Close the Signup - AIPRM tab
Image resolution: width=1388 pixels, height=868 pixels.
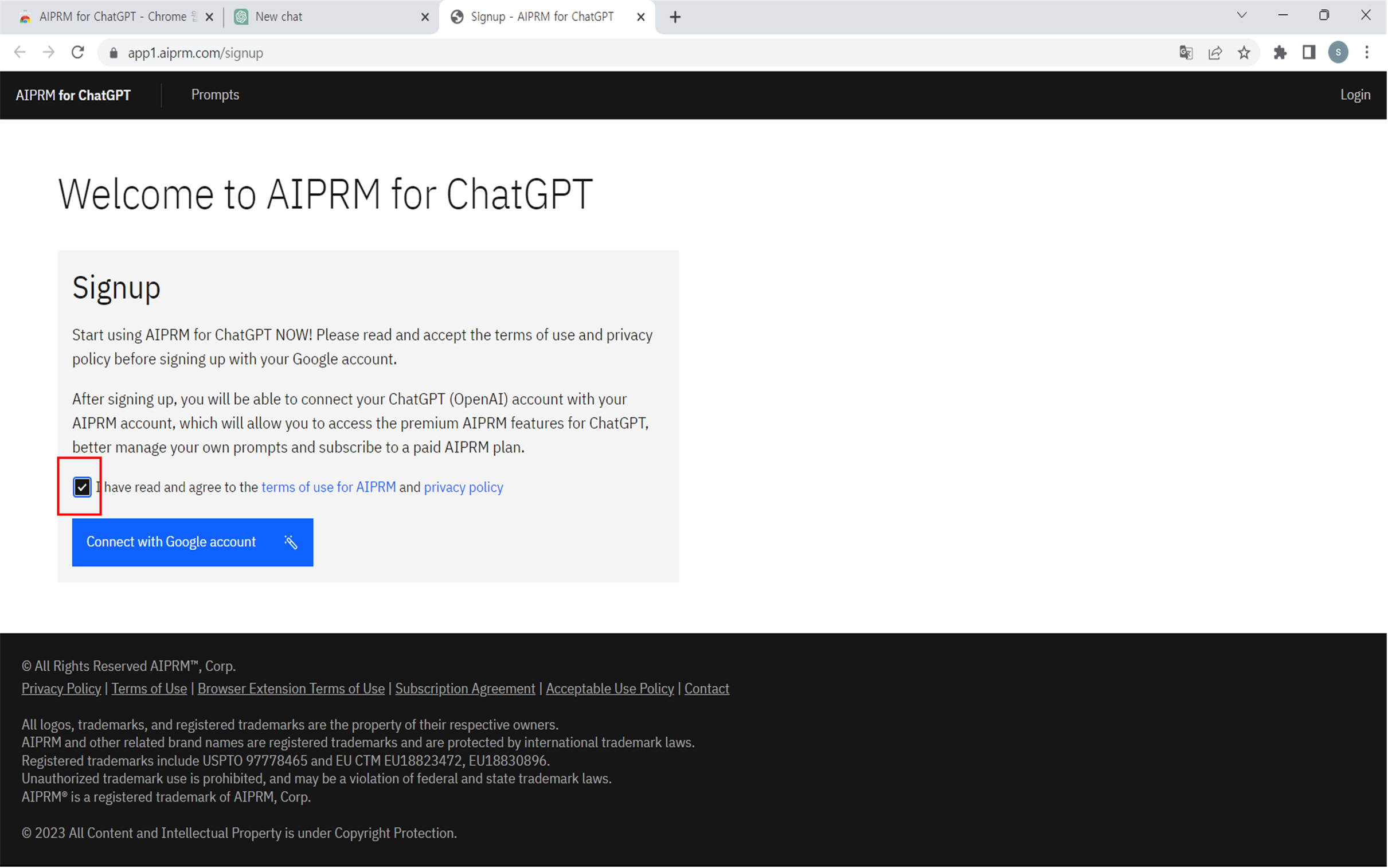[x=640, y=17]
